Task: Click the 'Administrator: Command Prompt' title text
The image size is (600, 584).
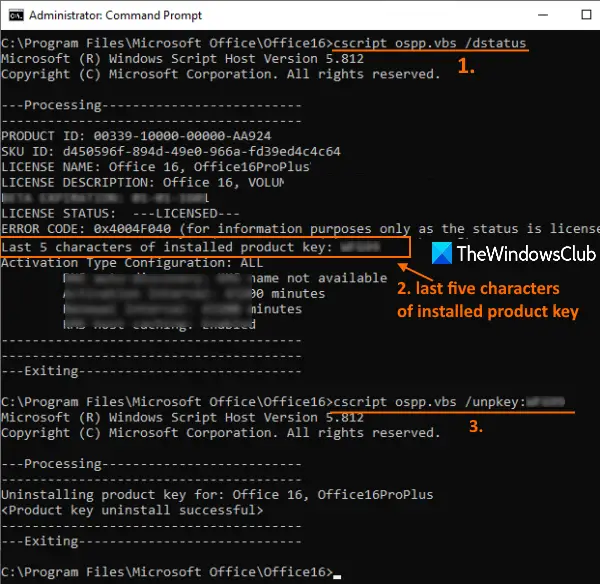Action: coord(115,15)
